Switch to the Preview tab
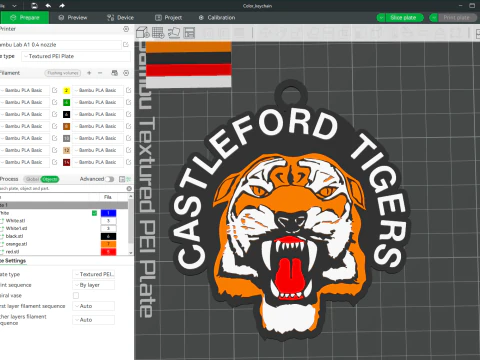This screenshot has height=360, width=480. coord(73,18)
